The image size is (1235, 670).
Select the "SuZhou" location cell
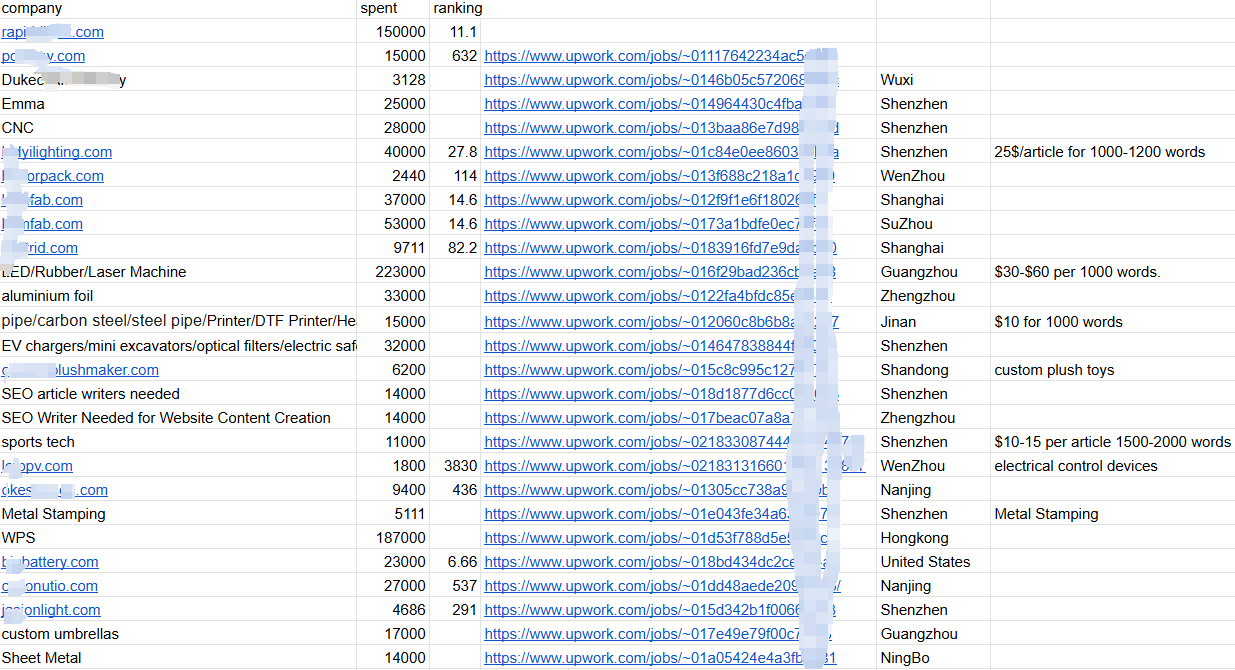[x=933, y=224]
